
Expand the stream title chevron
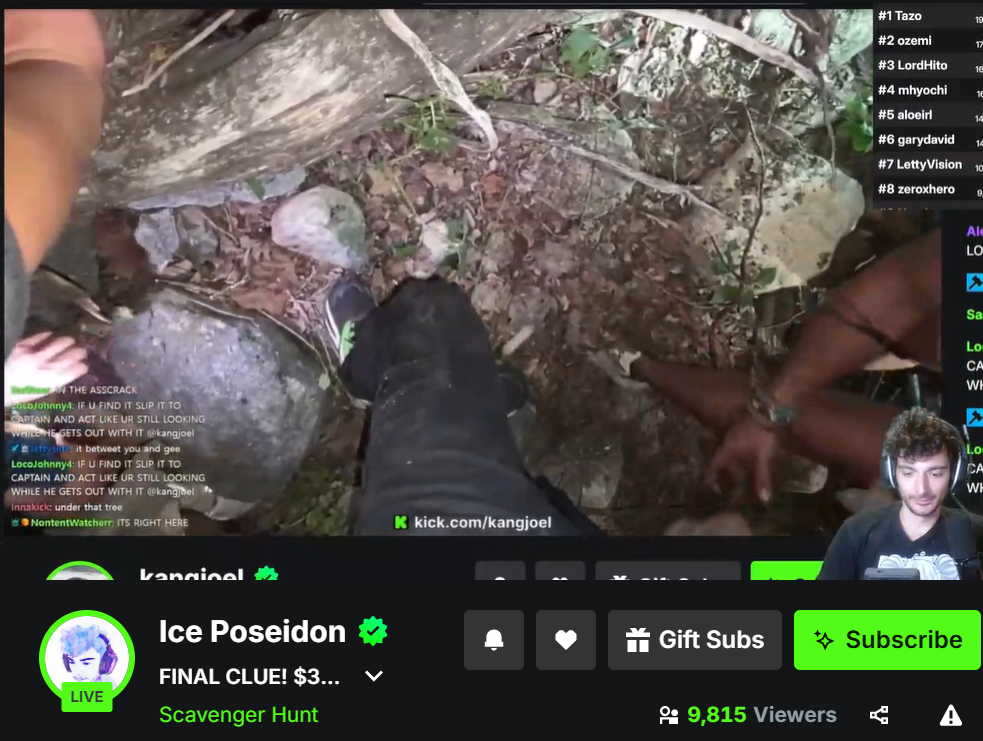click(374, 676)
